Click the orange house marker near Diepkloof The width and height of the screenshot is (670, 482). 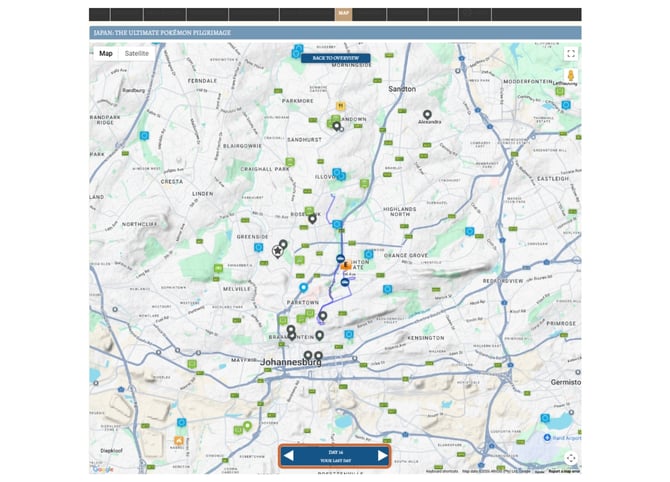179,441
